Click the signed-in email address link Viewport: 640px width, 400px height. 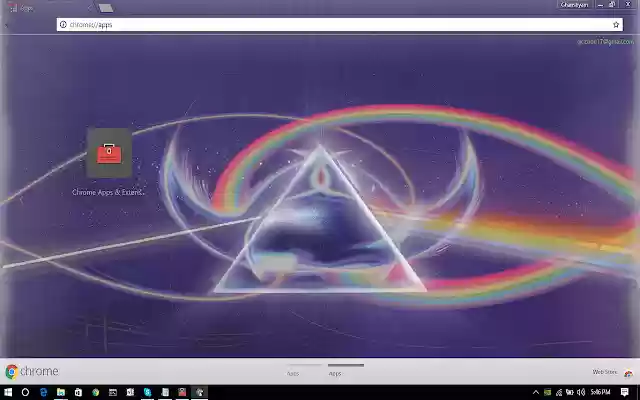[605, 42]
